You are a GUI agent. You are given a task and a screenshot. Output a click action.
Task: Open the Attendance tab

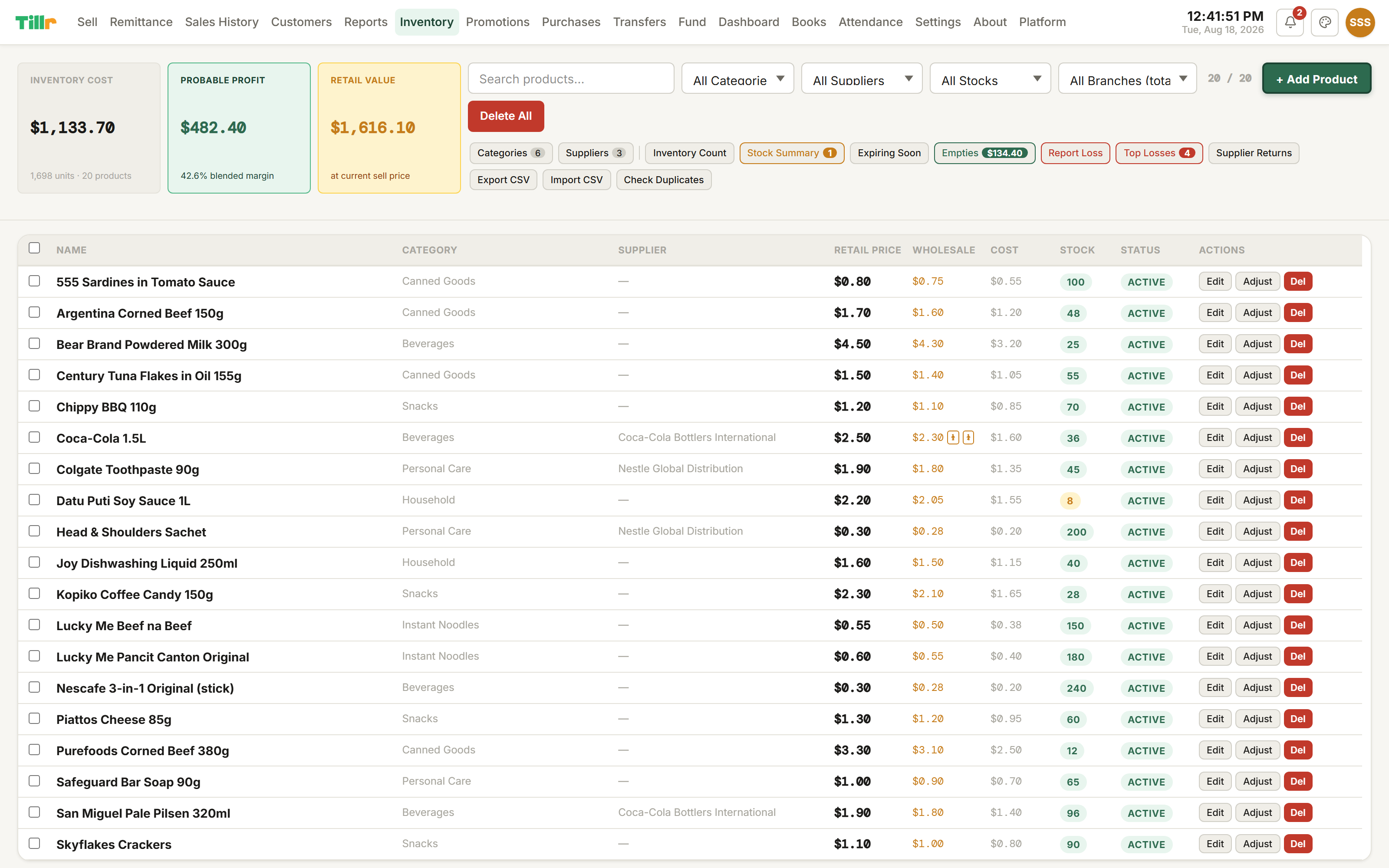point(870,23)
